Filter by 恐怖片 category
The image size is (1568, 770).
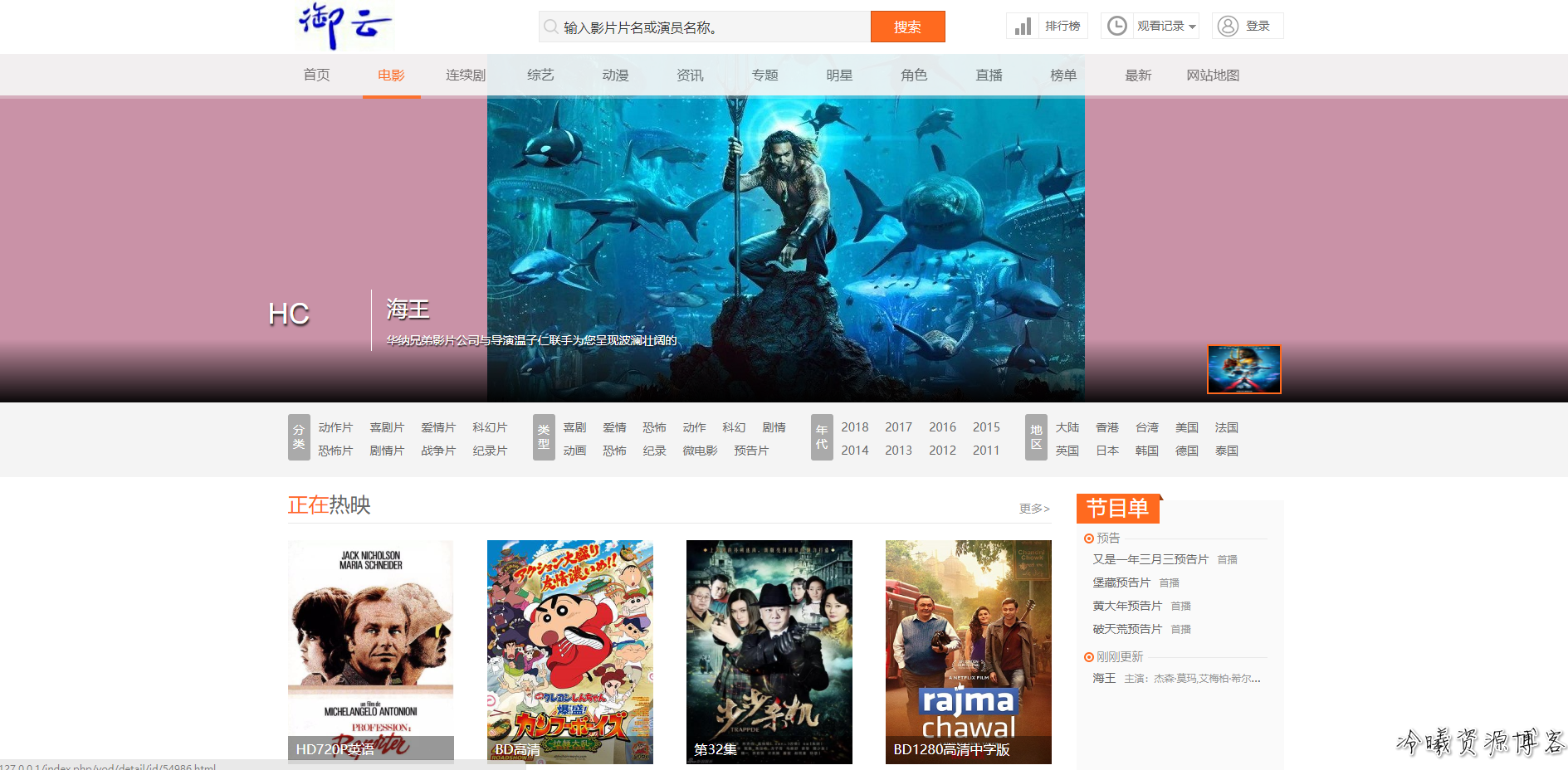(335, 451)
